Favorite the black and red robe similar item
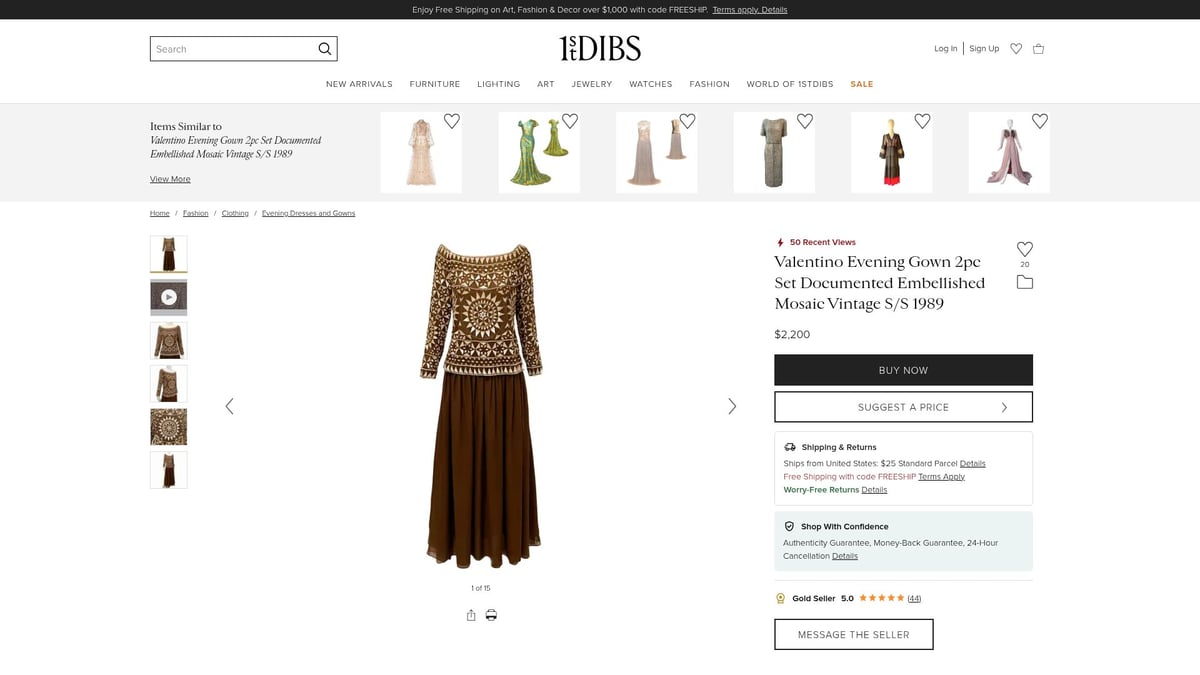The width and height of the screenshot is (1200, 675). 922,121
